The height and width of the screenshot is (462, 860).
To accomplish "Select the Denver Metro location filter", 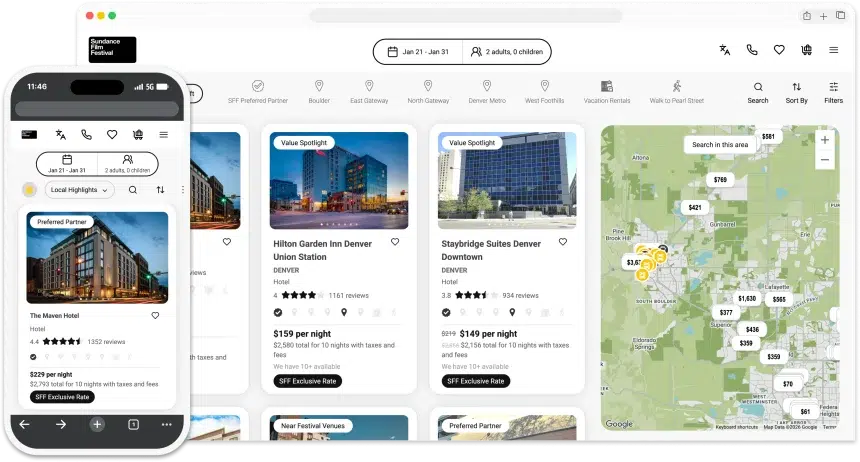I will click(x=487, y=92).
